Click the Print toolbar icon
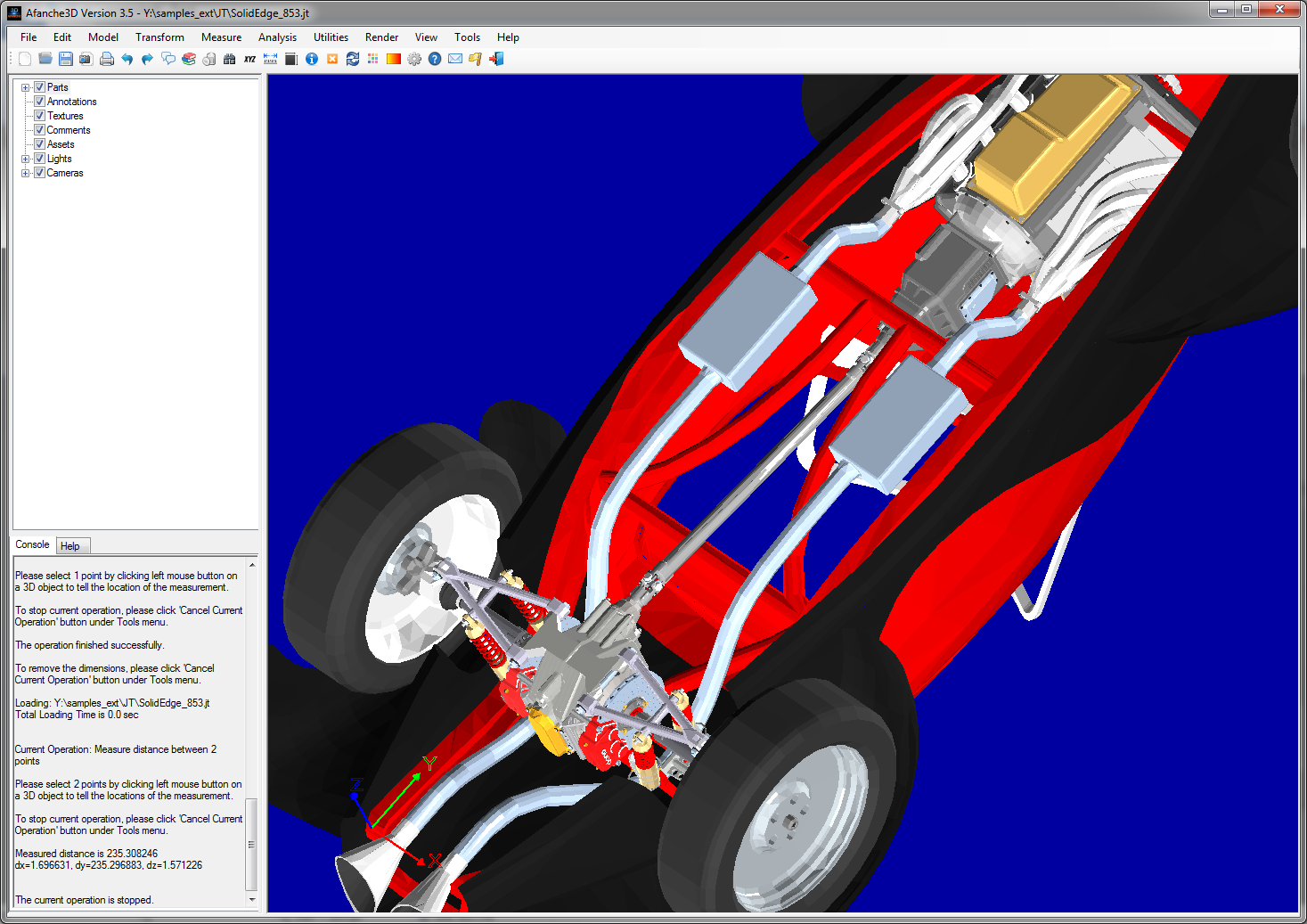Viewport: 1307px width, 924px height. point(107,59)
